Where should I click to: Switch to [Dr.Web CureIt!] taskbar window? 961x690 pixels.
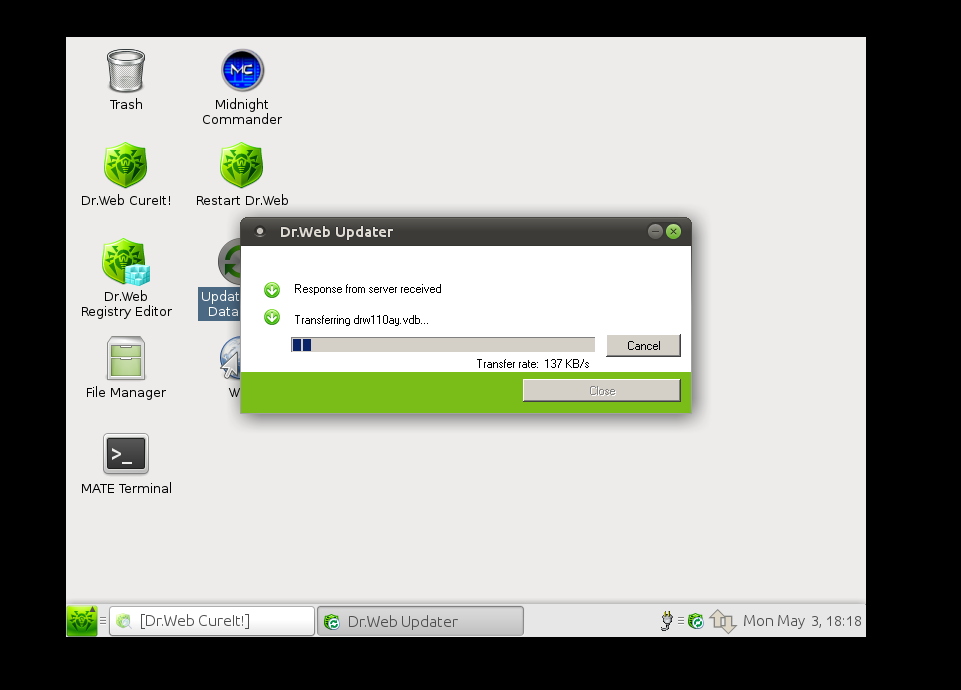click(x=212, y=621)
